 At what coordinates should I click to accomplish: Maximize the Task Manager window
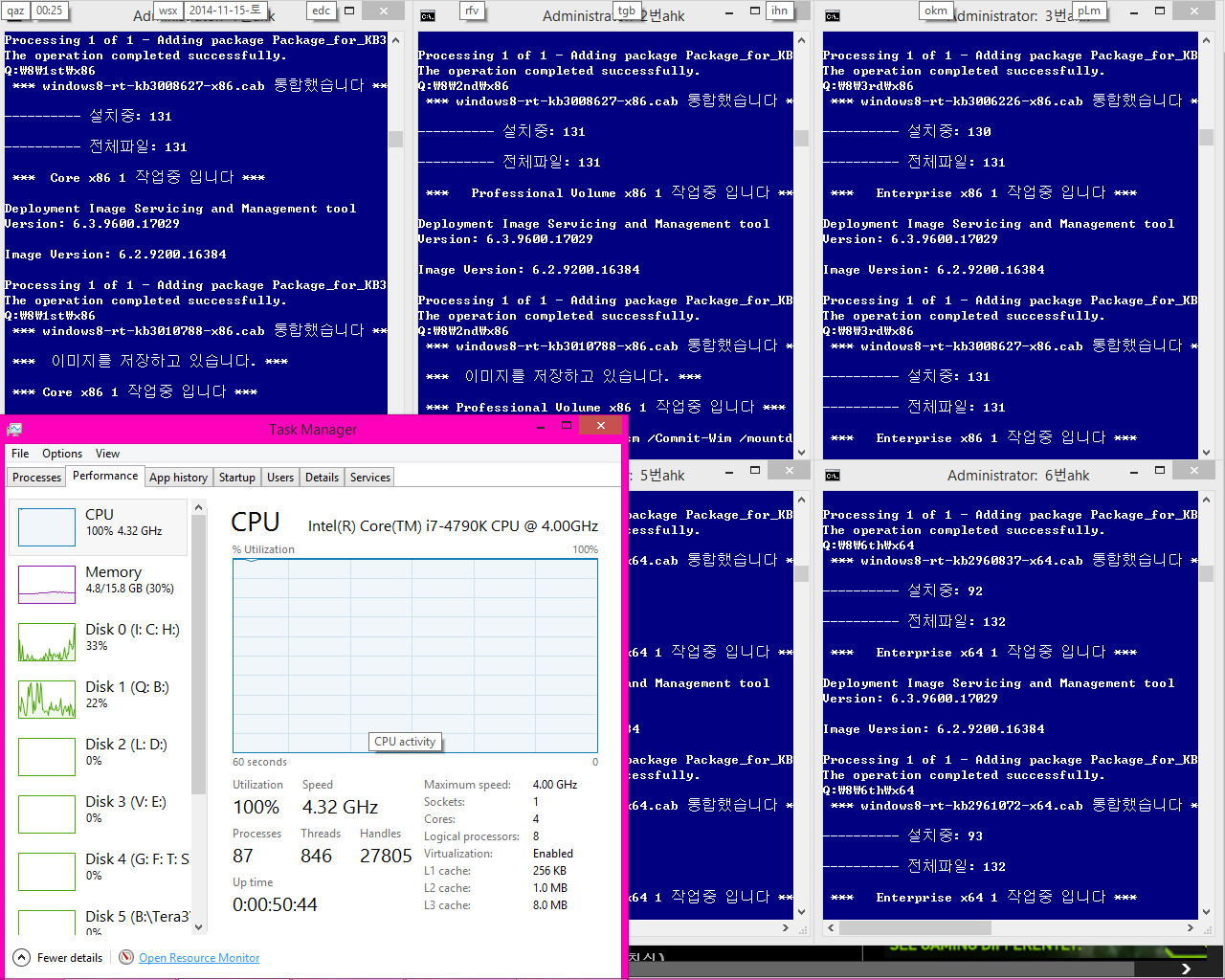567,424
